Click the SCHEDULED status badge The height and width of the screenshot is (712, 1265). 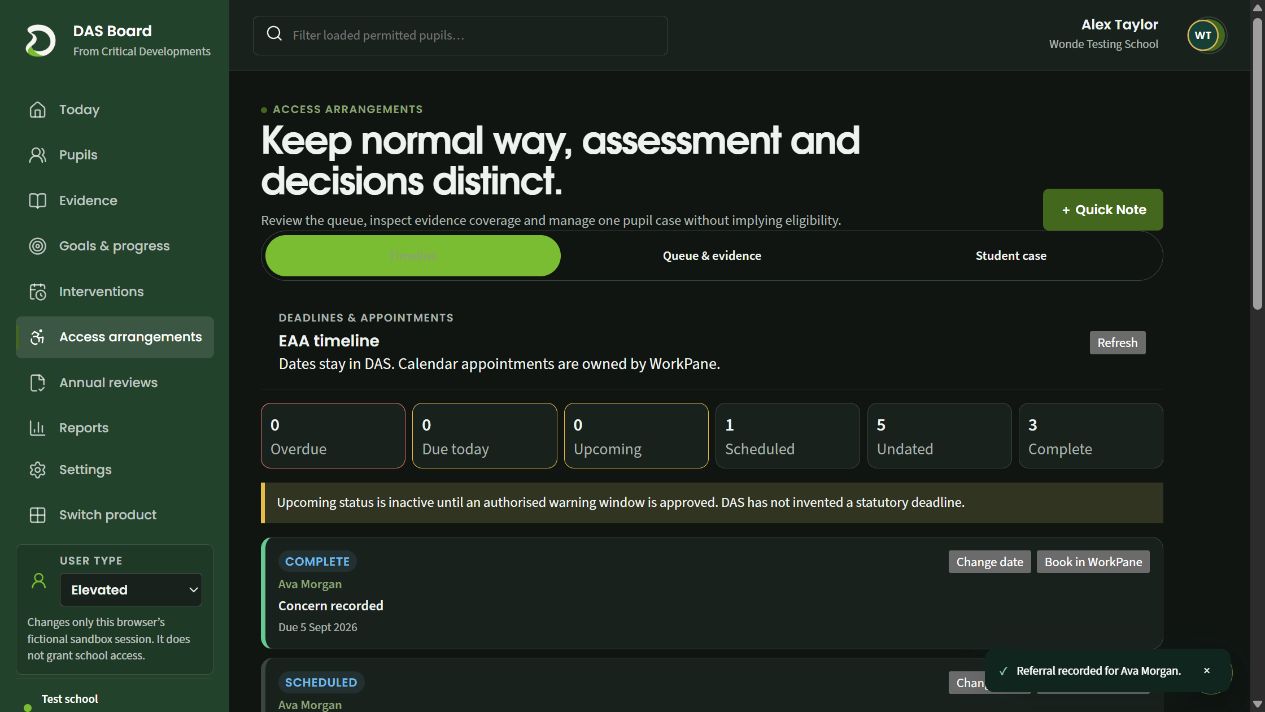coord(321,683)
